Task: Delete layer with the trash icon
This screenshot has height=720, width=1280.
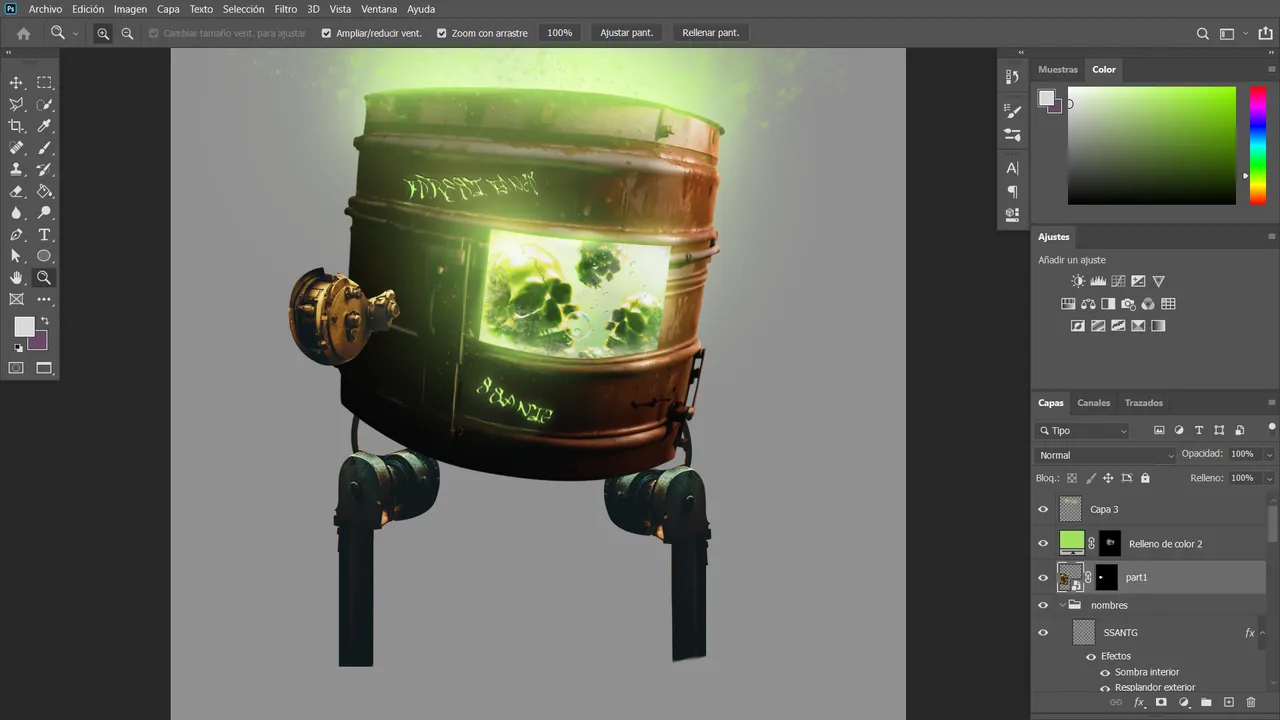Action: [x=1251, y=703]
